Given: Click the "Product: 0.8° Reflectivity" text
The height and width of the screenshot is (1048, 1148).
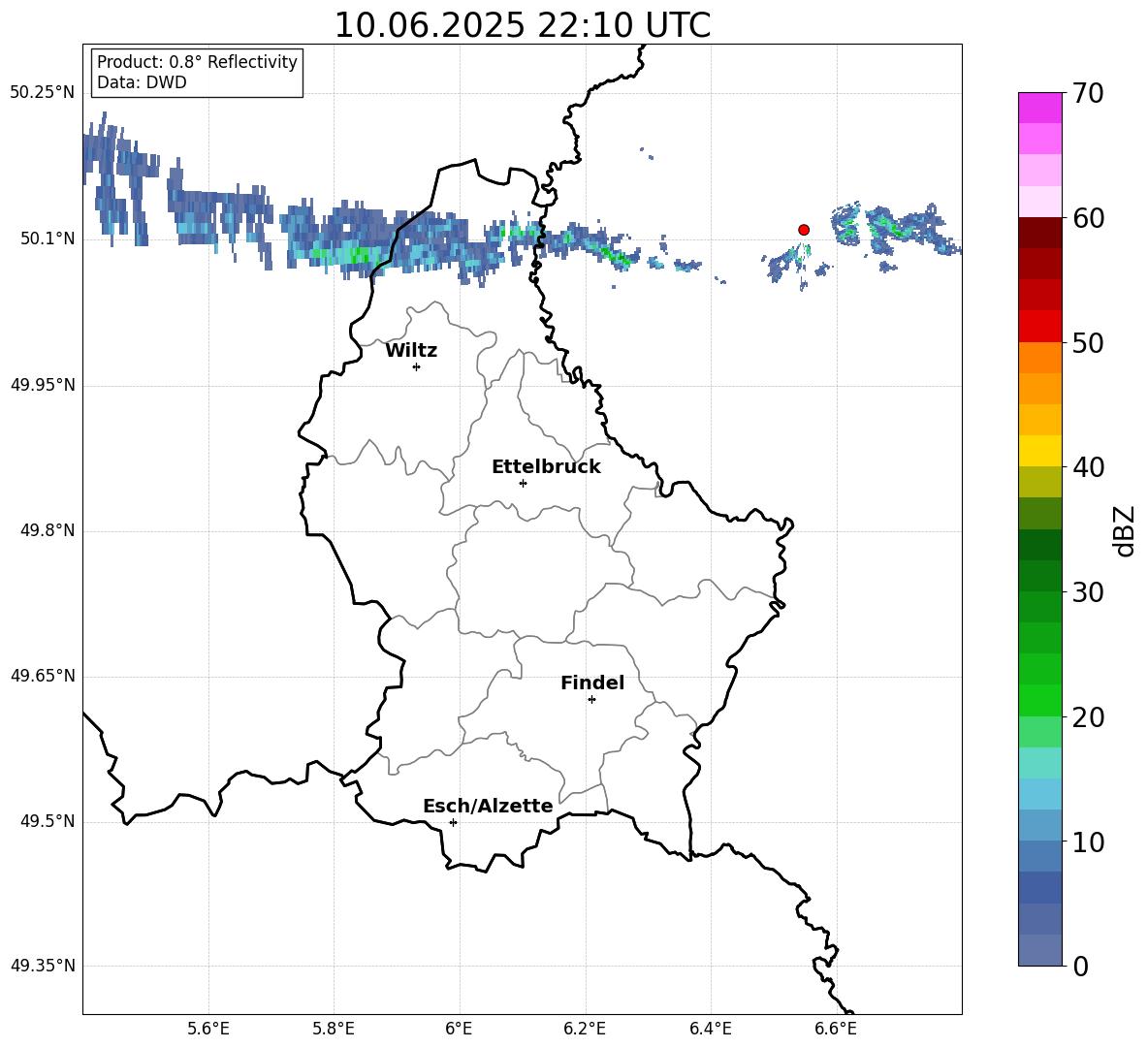Looking at the screenshot, I should (x=197, y=62).
